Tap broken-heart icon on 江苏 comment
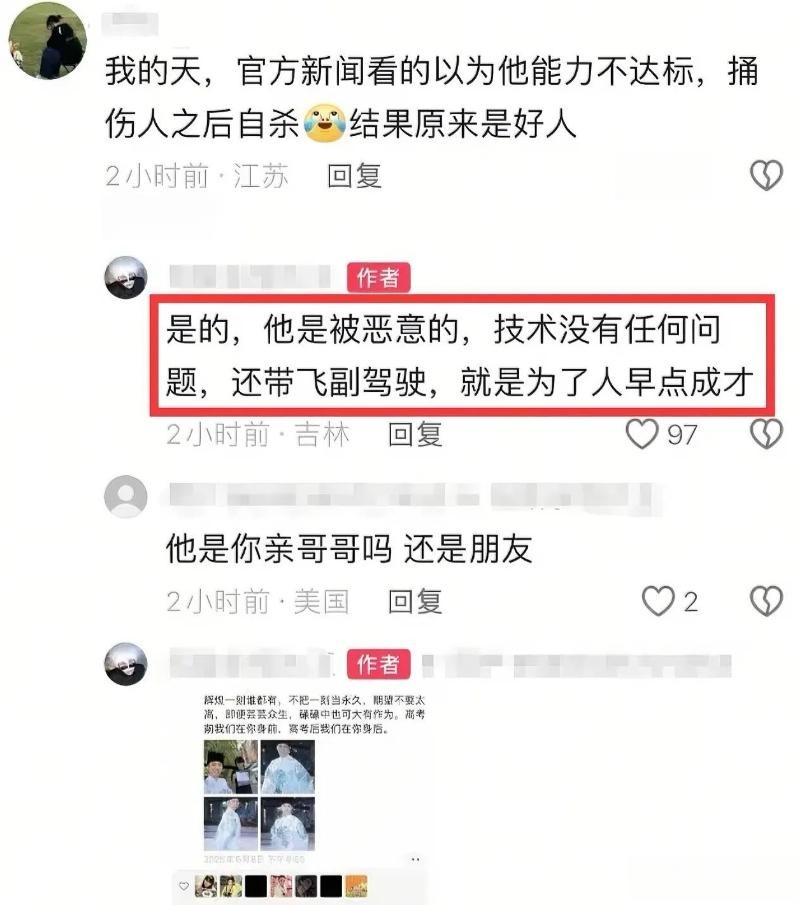Image resolution: width=804 pixels, height=905 pixels. (x=766, y=175)
